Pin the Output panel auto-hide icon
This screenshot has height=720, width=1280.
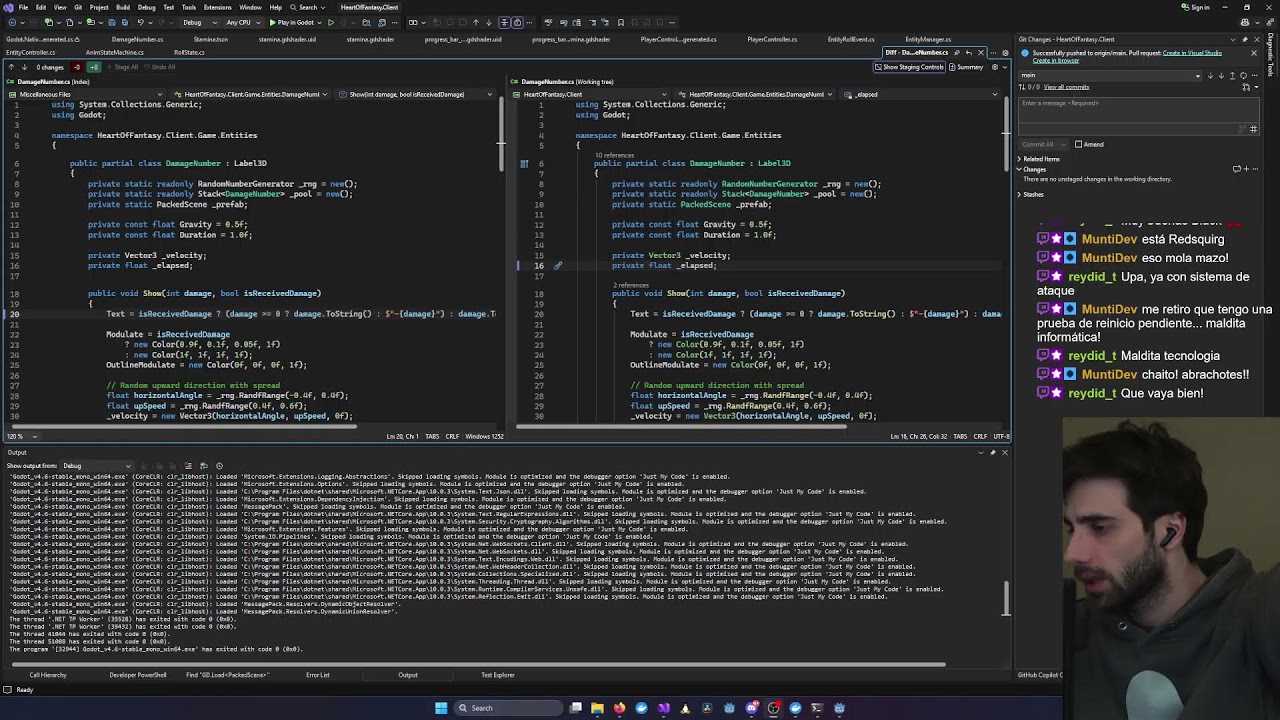[x=992, y=453]
